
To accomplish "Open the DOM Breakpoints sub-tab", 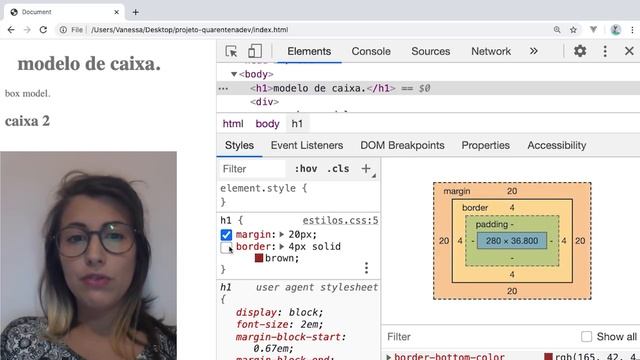I will click(402, 145).
